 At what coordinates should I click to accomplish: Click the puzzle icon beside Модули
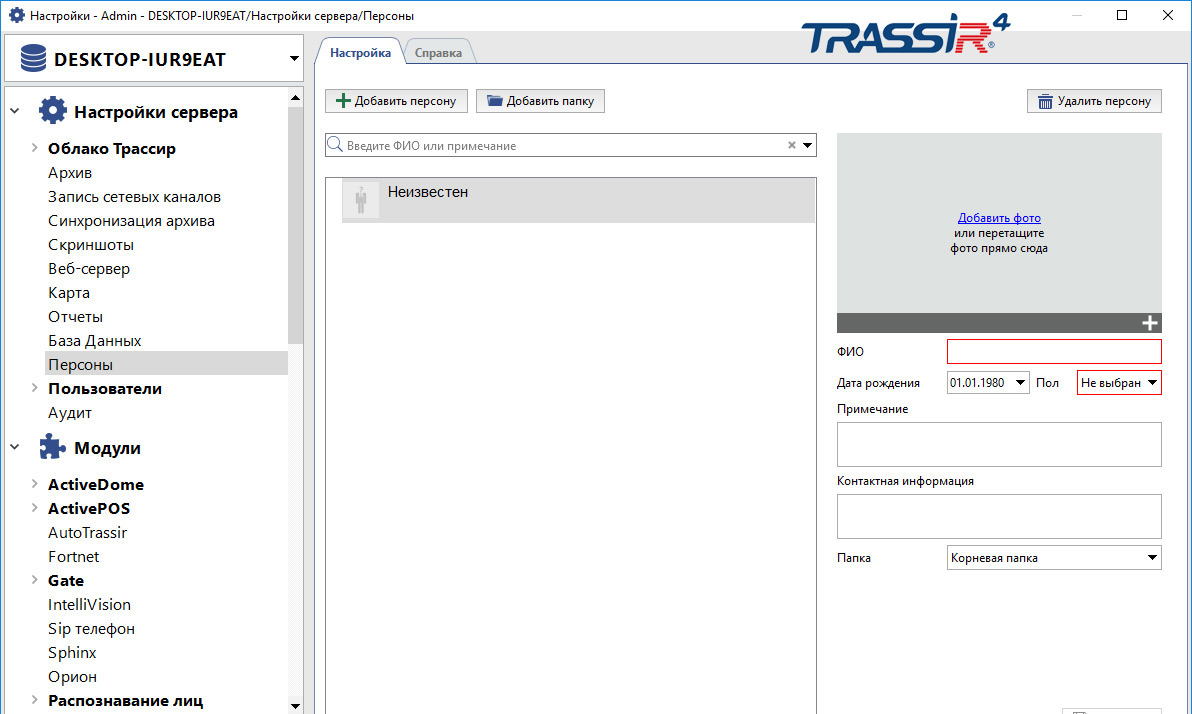click(x=51, y=447)
